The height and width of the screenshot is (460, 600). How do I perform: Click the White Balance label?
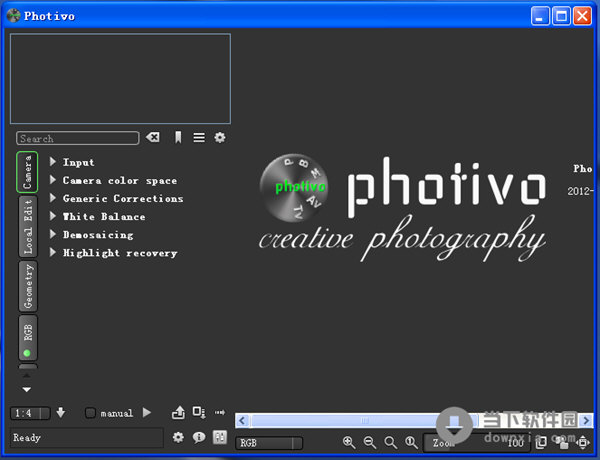coord(104,217)
